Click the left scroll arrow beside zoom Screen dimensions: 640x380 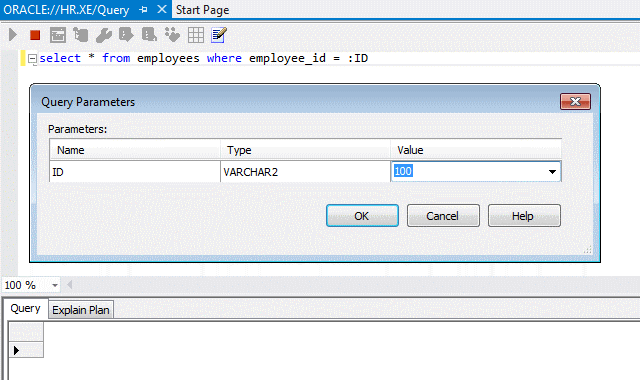pos(69,285)
